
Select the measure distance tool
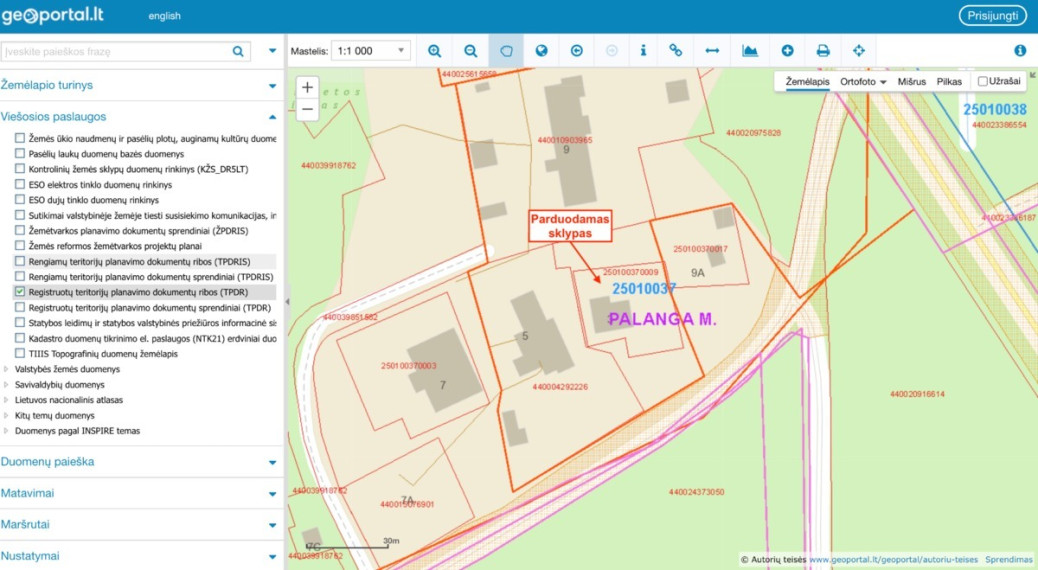[712, 51]
